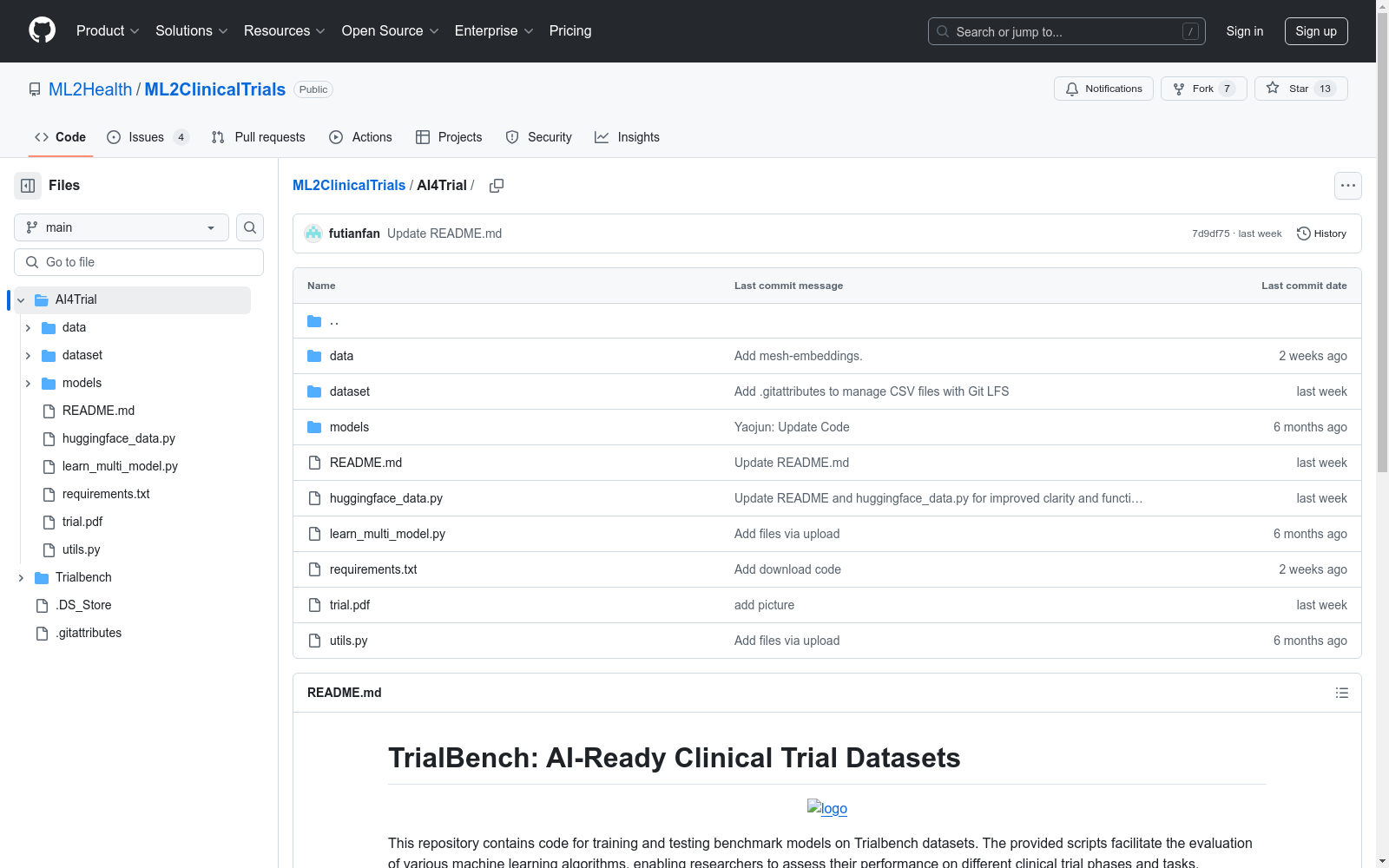Click the data folder icon in table

[314, 356]
